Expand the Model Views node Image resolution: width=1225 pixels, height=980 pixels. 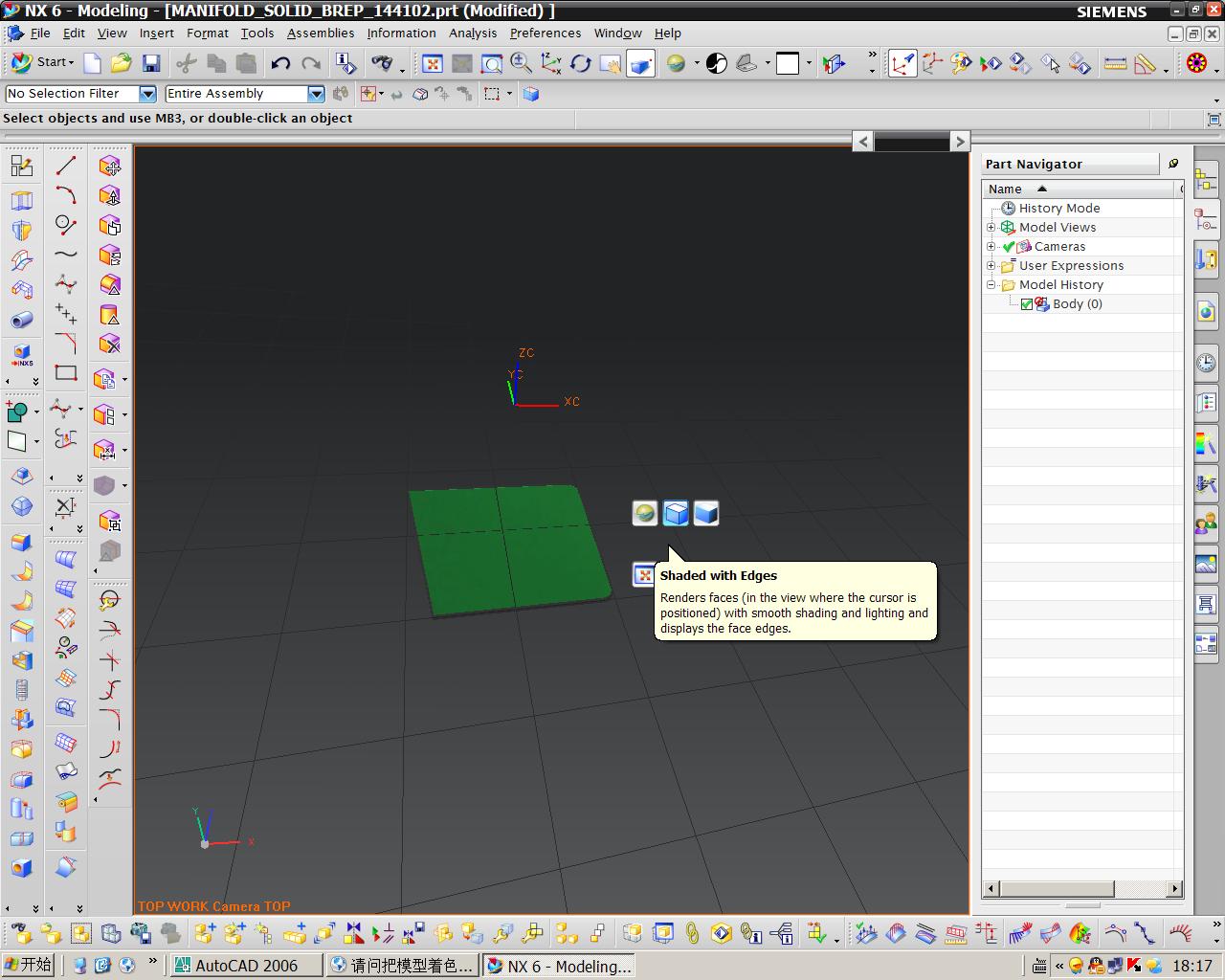pos(991,228)
